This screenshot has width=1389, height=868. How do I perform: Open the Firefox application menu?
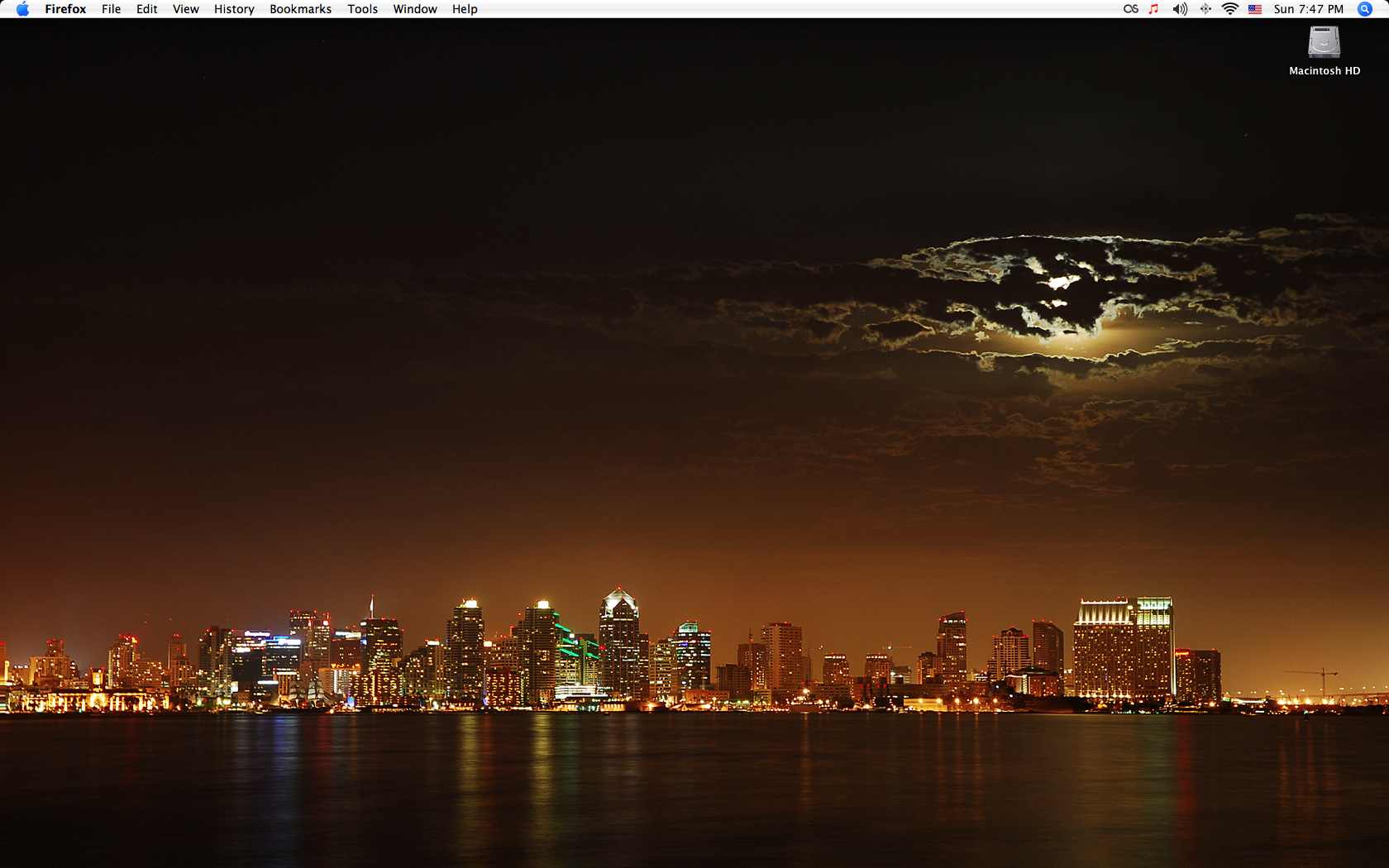click(x=65, y=9)
